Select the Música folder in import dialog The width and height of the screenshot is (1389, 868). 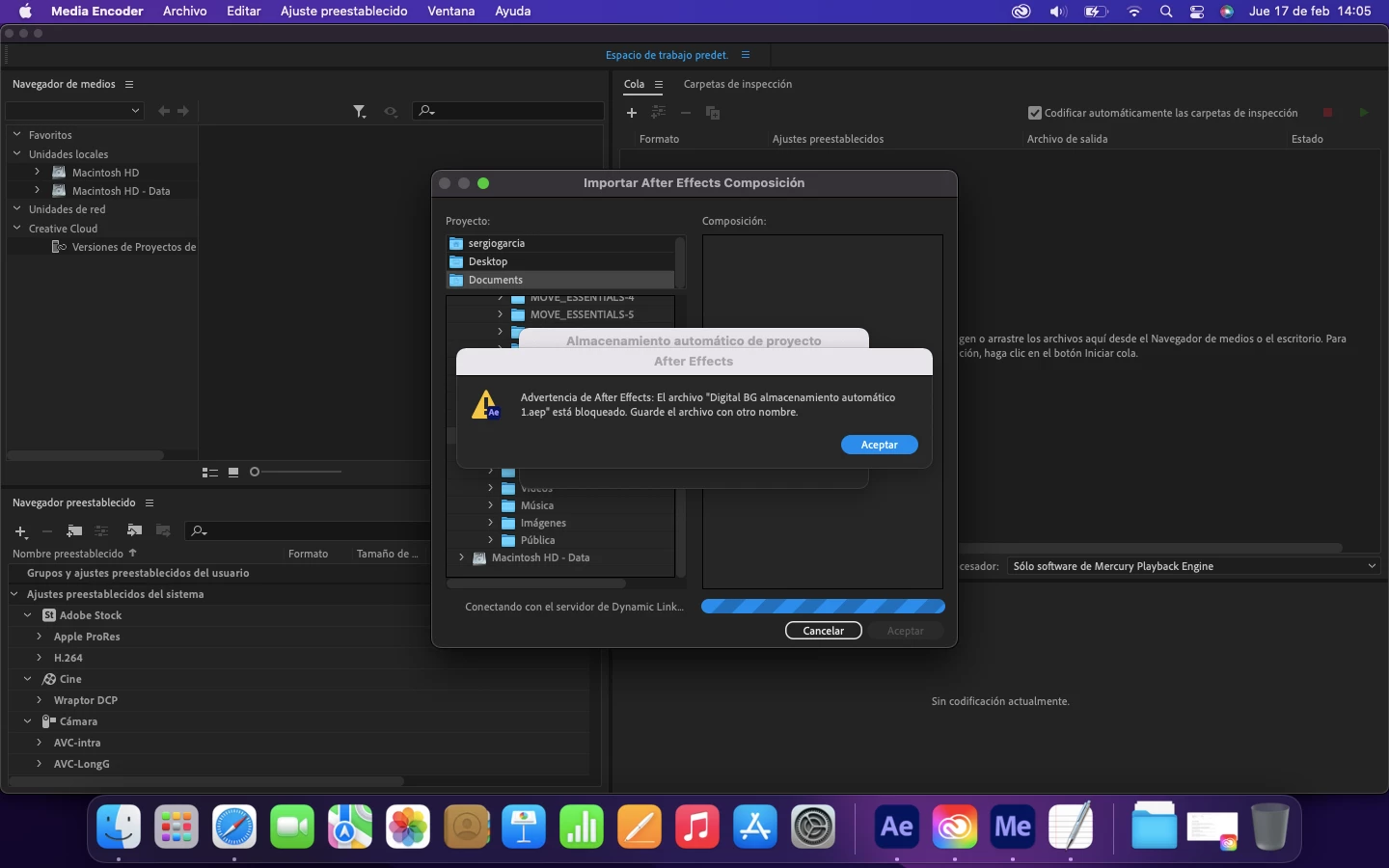point(537,505)
